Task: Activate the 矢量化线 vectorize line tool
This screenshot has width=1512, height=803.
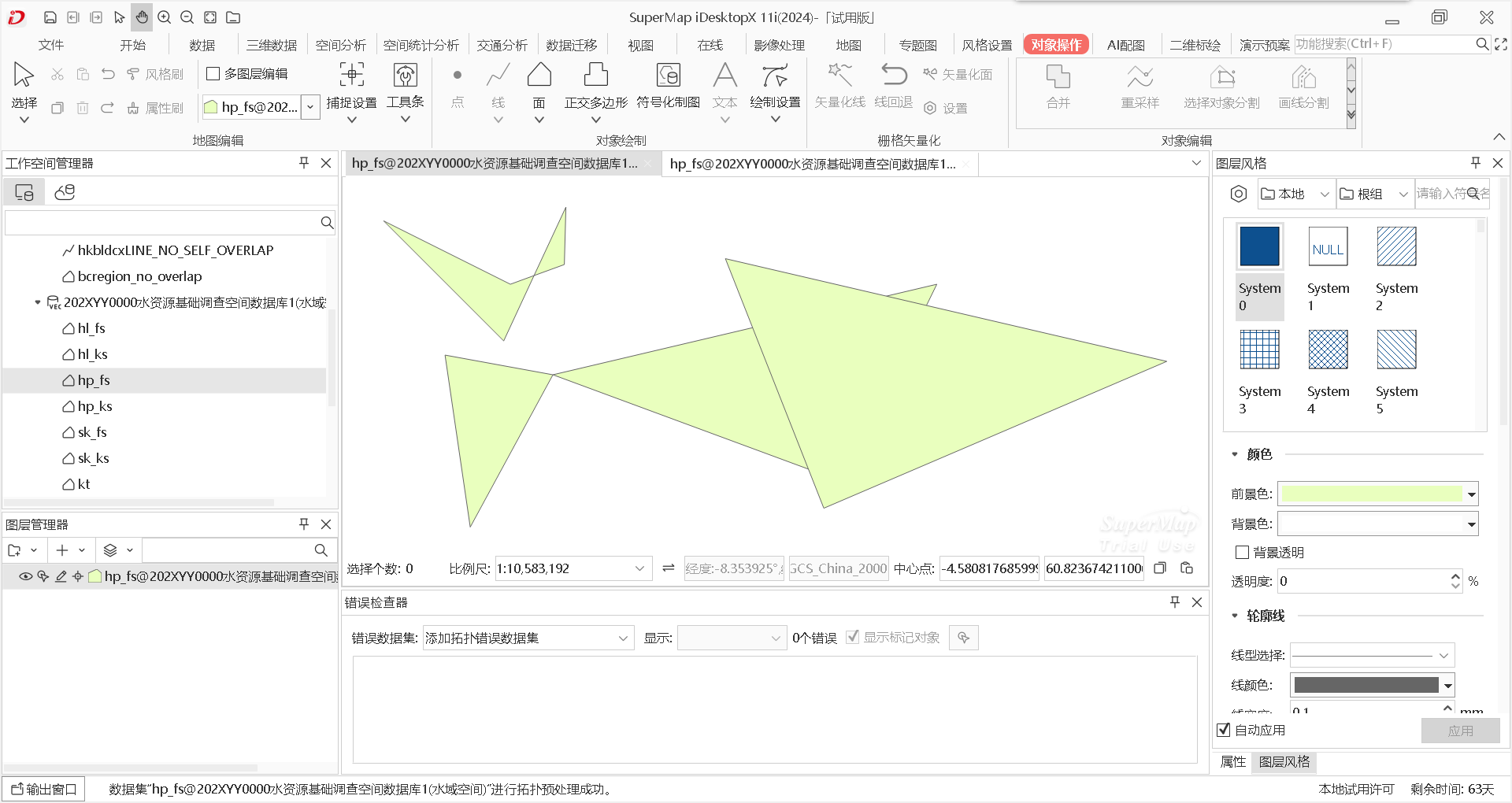Action: (x=839, y=87)
